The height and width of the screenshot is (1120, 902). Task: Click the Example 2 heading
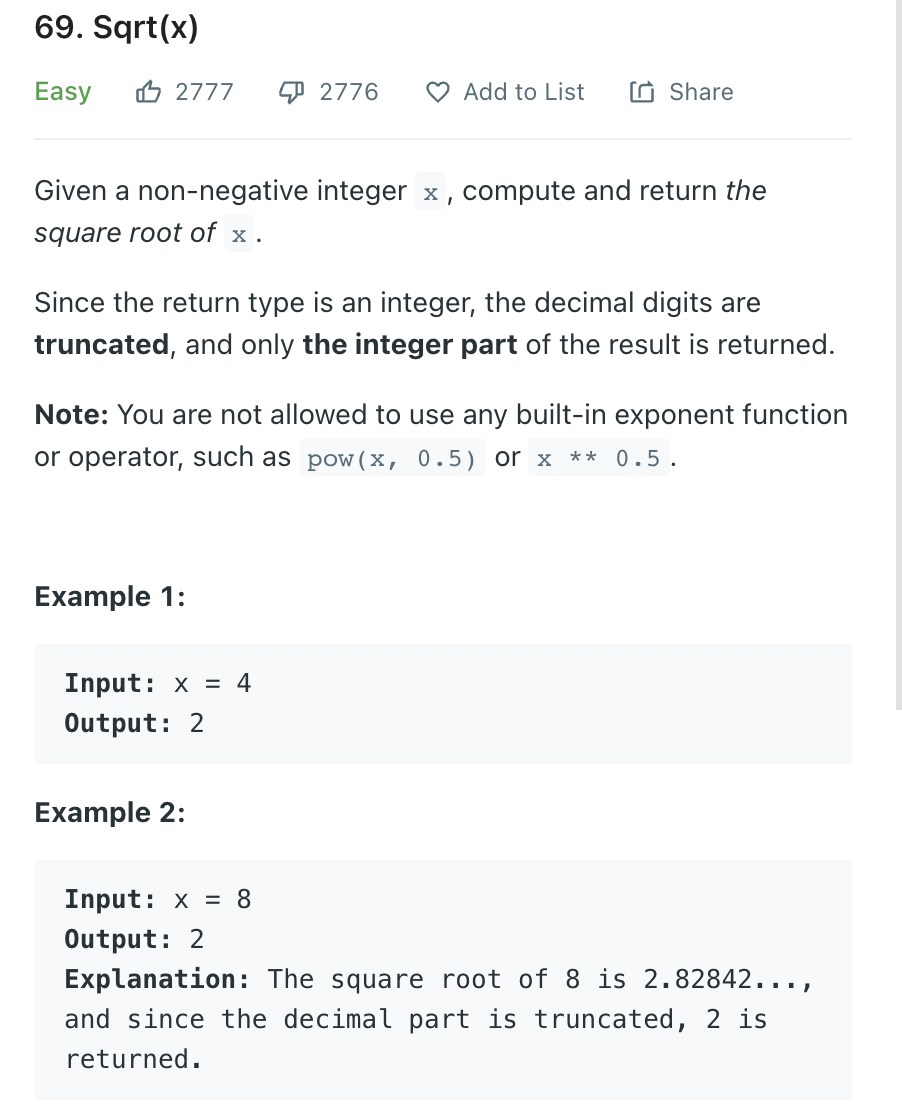tap(110, 812)
